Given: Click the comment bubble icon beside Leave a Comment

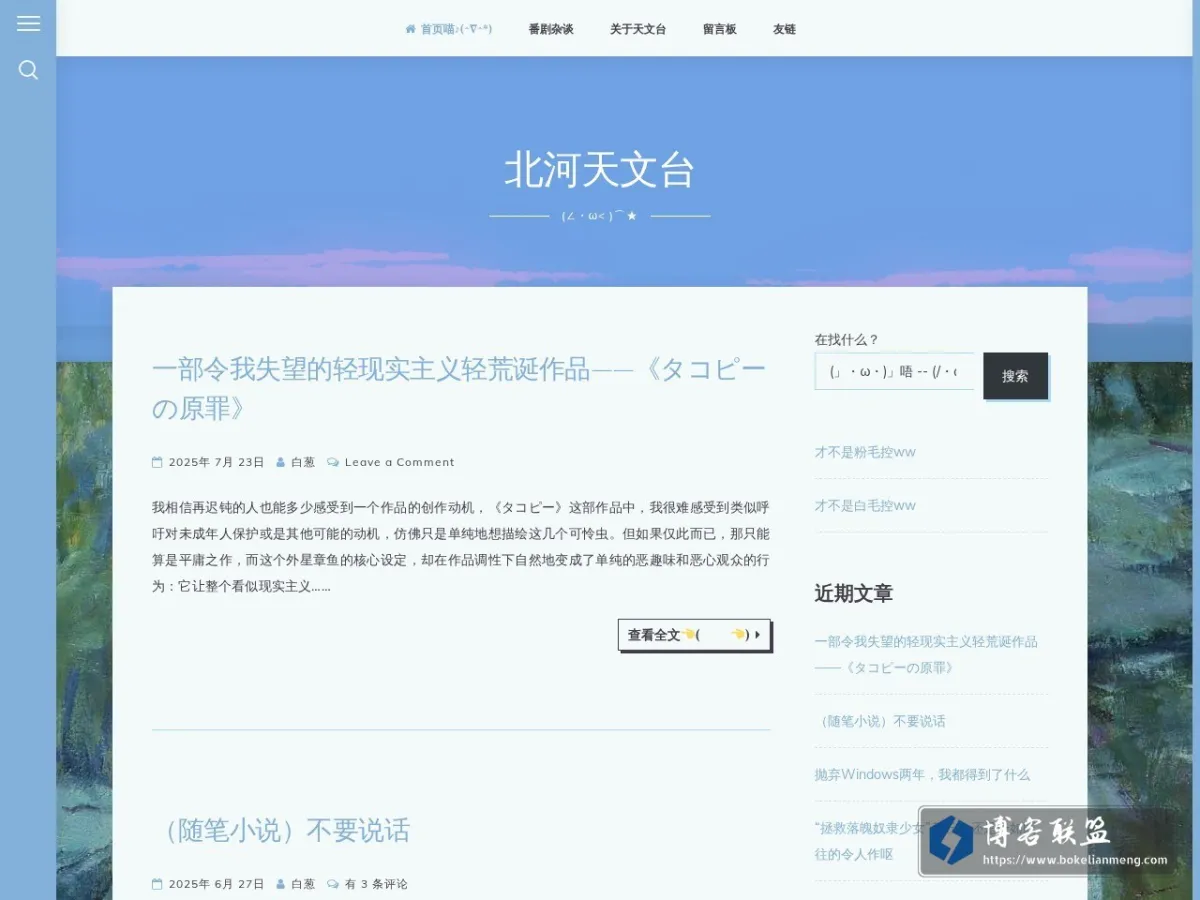Looking at the screenshot, I should click(x=333, y=462).
